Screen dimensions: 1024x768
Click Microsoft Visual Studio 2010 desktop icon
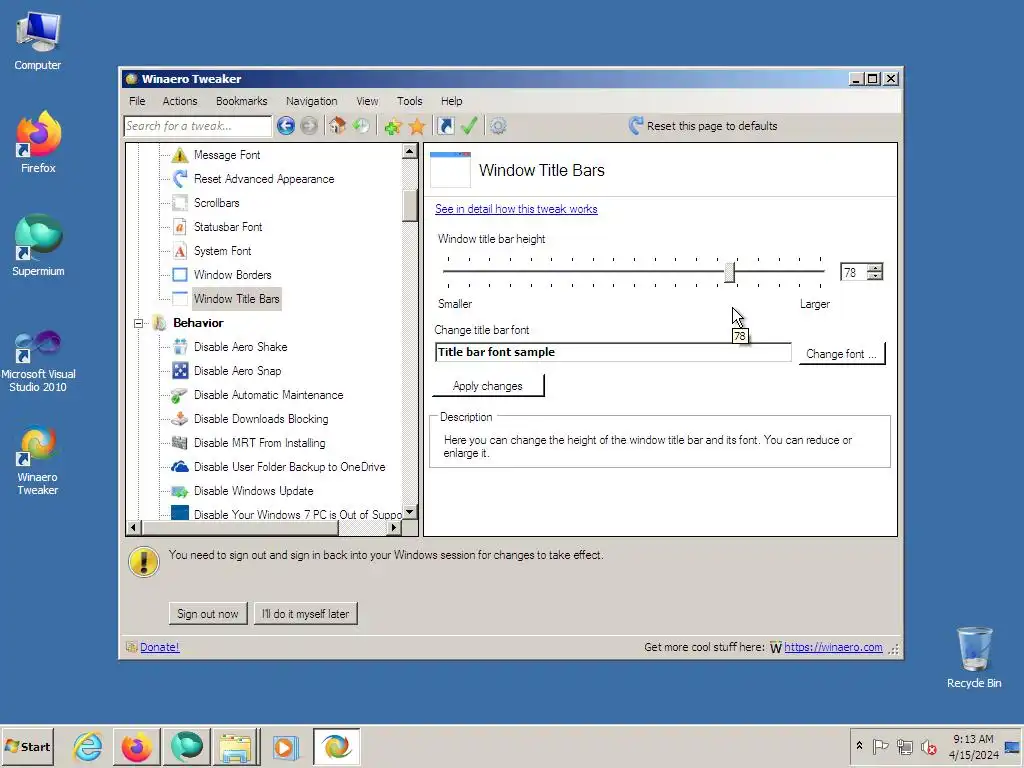pos(38,361)
